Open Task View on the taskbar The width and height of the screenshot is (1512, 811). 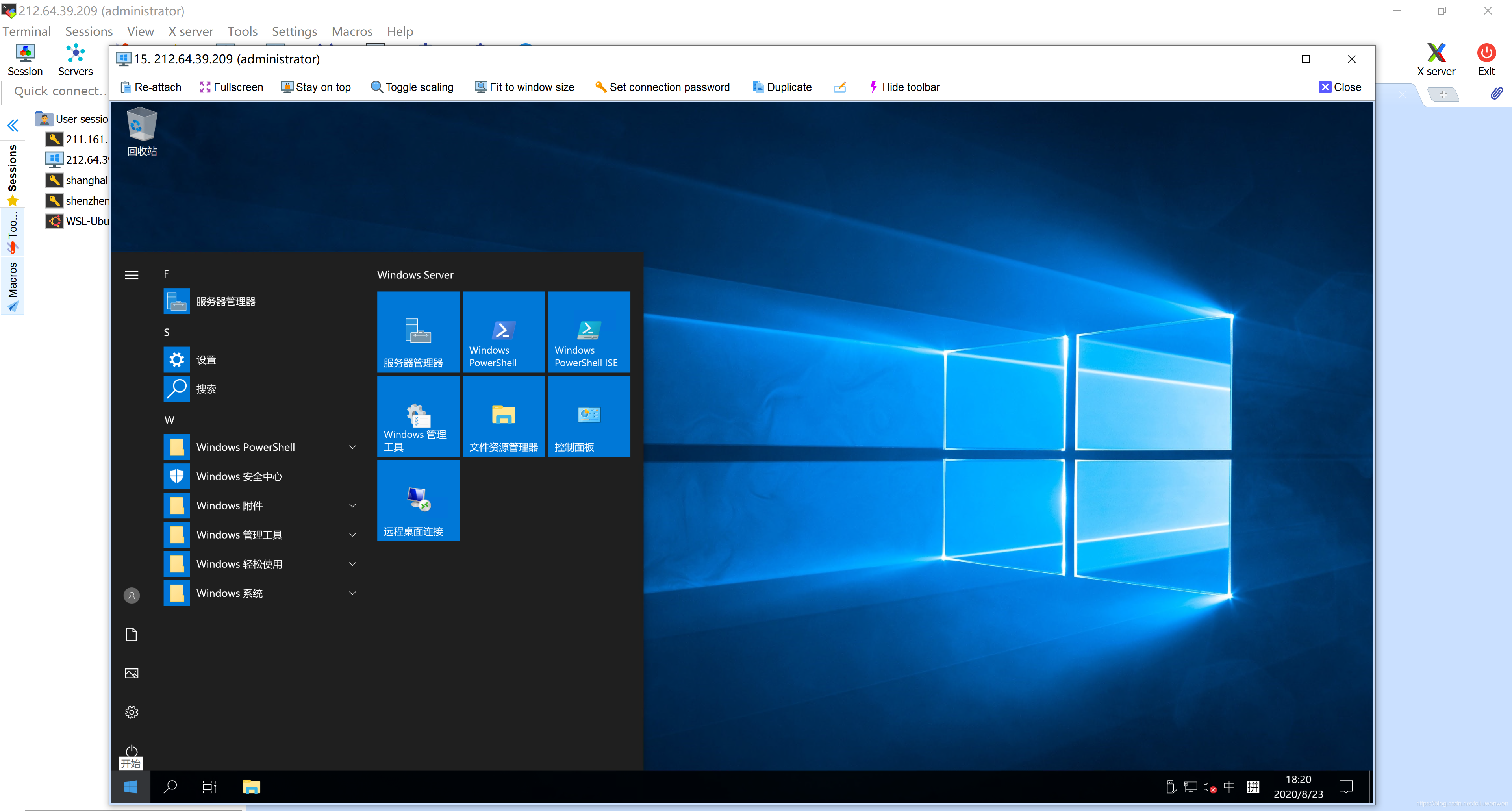point(209,787)
